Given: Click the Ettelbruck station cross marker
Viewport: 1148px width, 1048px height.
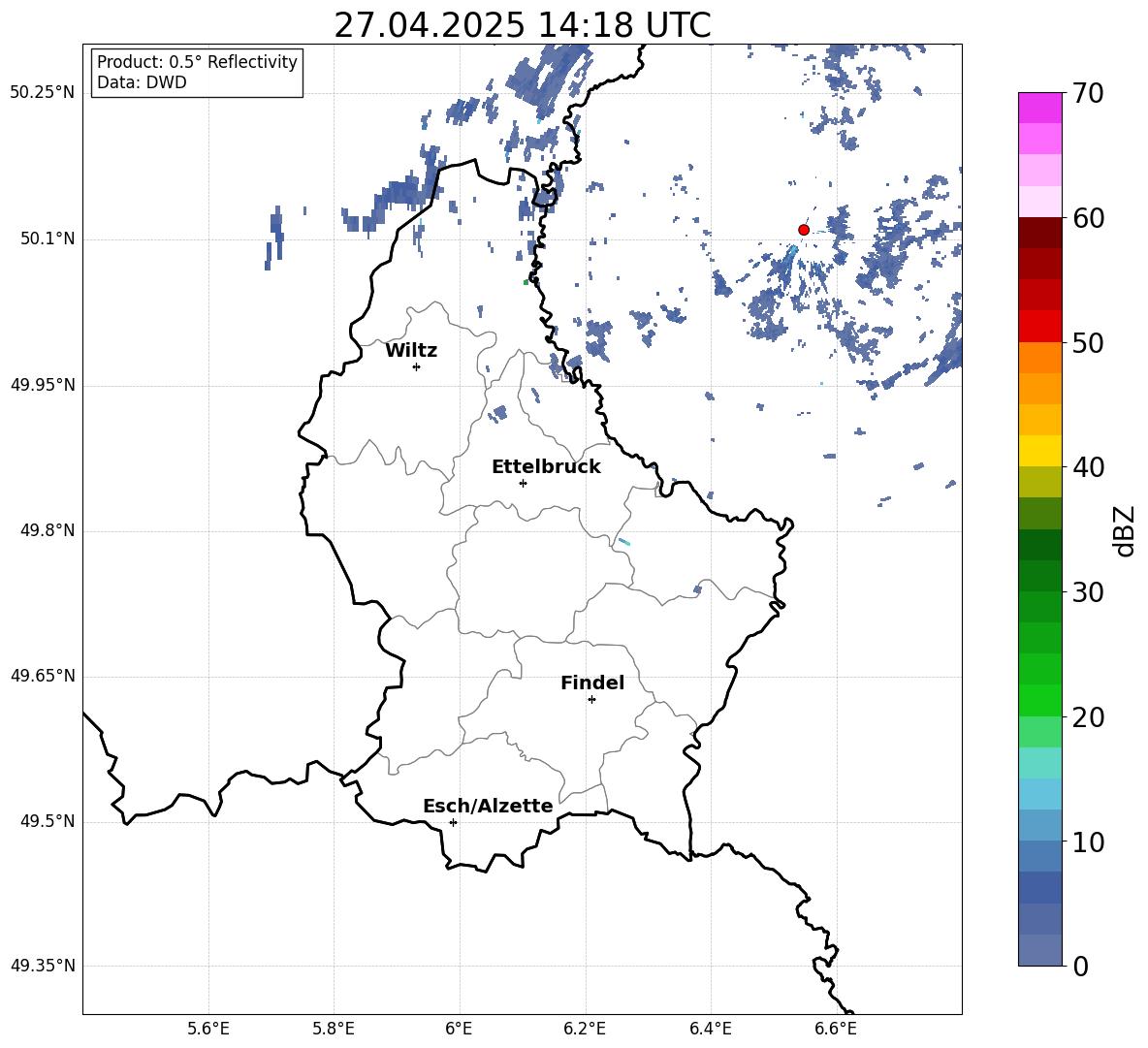Looking at the screenshot, I should point(523,483).
